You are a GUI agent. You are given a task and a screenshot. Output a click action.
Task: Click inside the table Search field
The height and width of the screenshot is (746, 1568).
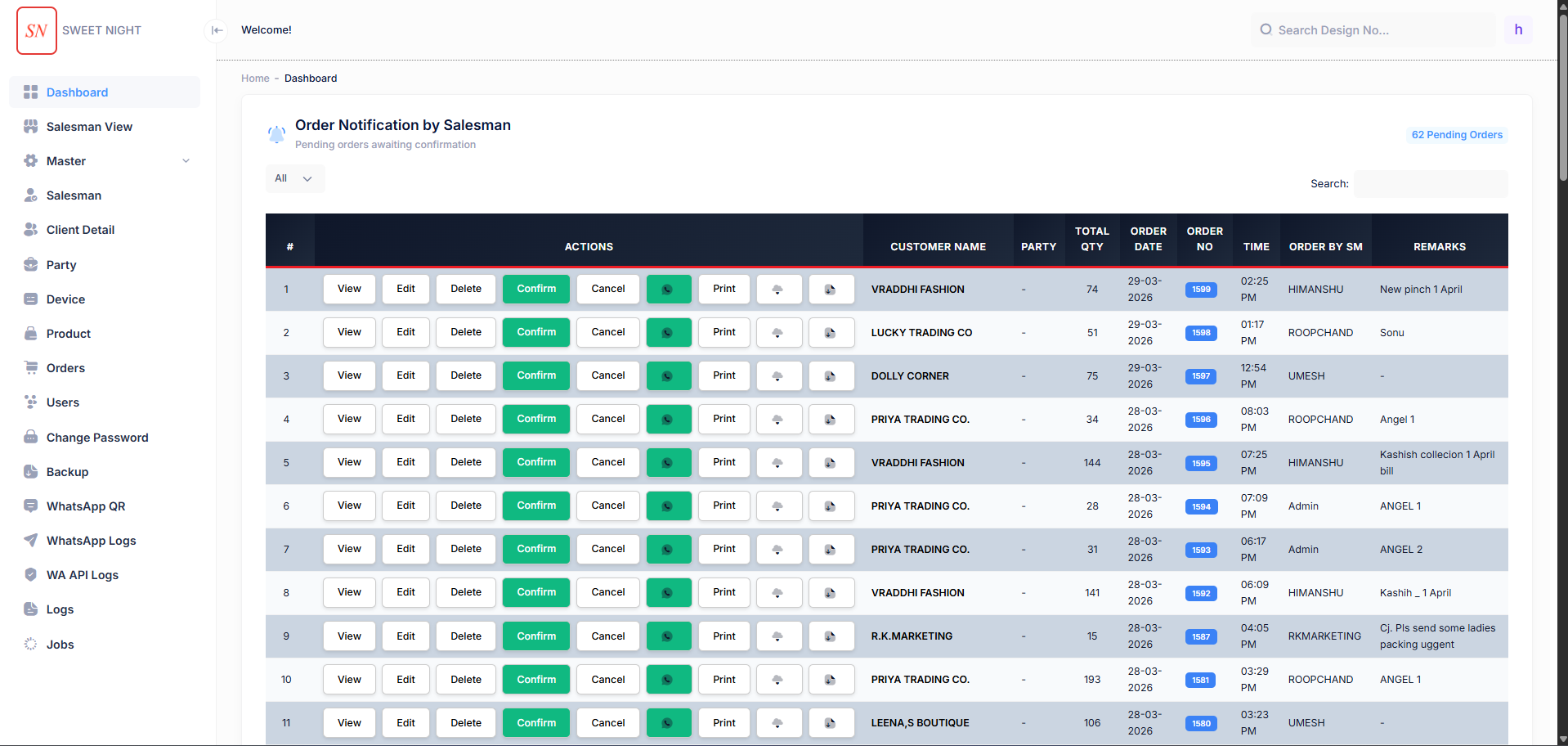[x=1430, y=183]
